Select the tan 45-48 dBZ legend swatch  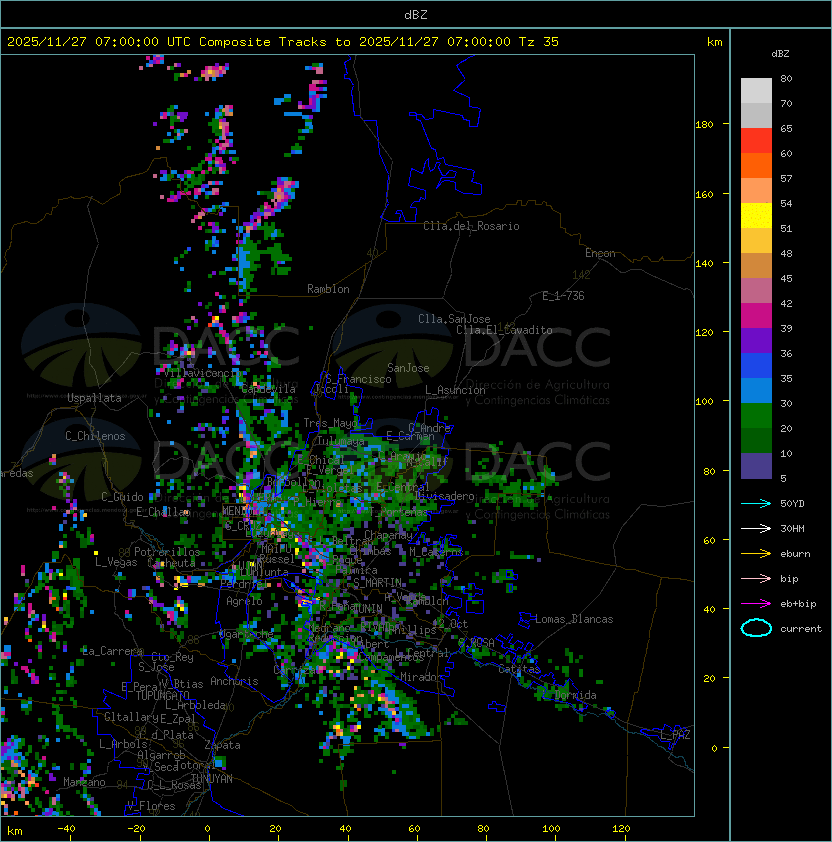click(x=756, y=266)
